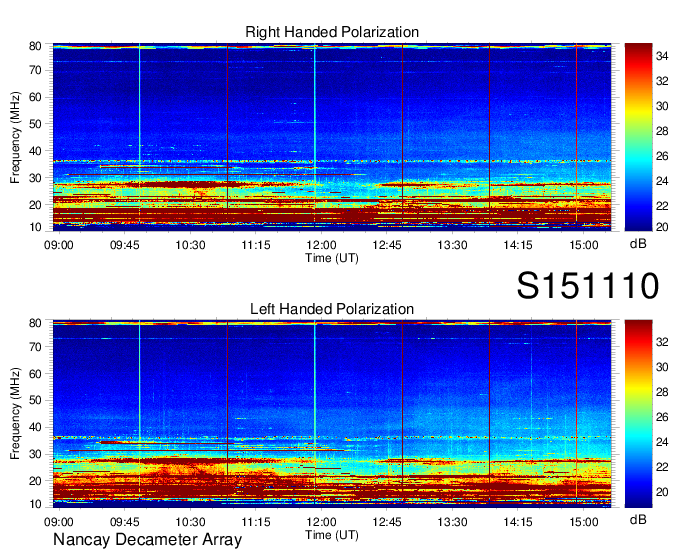Click time tick 14:15 under Left Handed plot
This screenshot has height=552, width=680.
pos(518,522)
